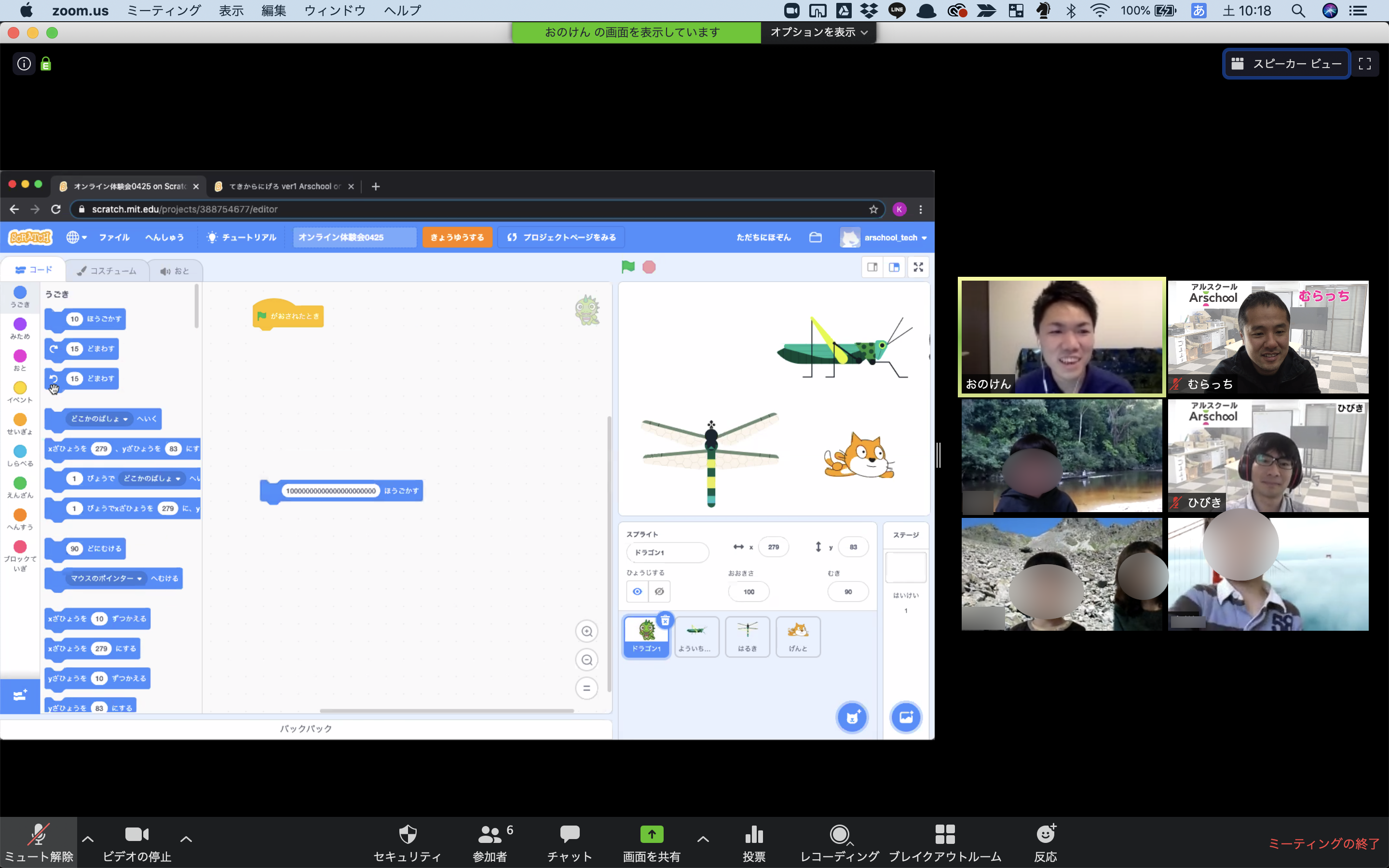Expand video options beside the stop video button
Image resolution: width=1389 pixels, height=868 pixels.
click(x=186, y=839)
